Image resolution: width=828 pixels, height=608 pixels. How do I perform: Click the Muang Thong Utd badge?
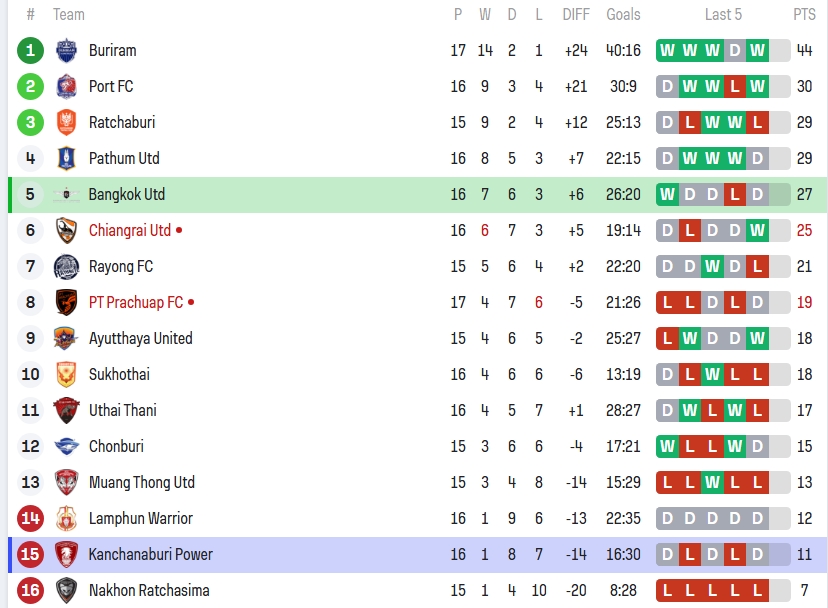[x=66, y=482]
